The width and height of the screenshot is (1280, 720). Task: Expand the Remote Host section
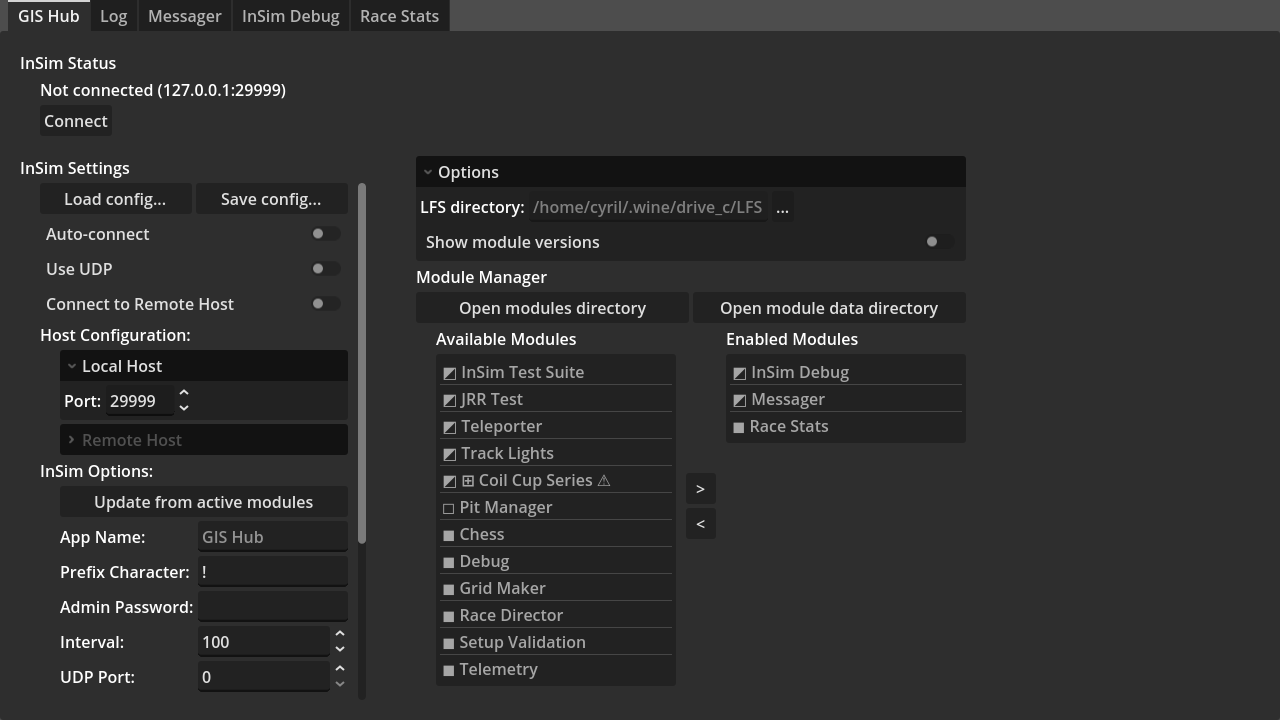tap(72, 440)
